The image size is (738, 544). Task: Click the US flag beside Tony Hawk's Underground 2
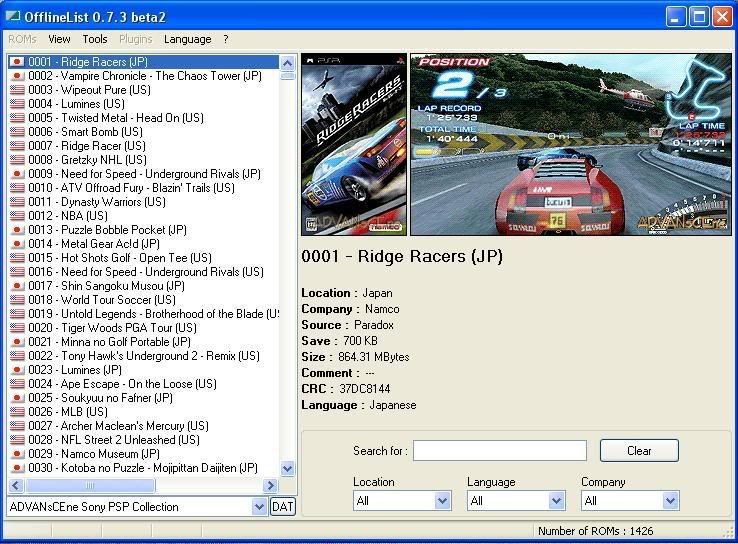tap(17, 356)
